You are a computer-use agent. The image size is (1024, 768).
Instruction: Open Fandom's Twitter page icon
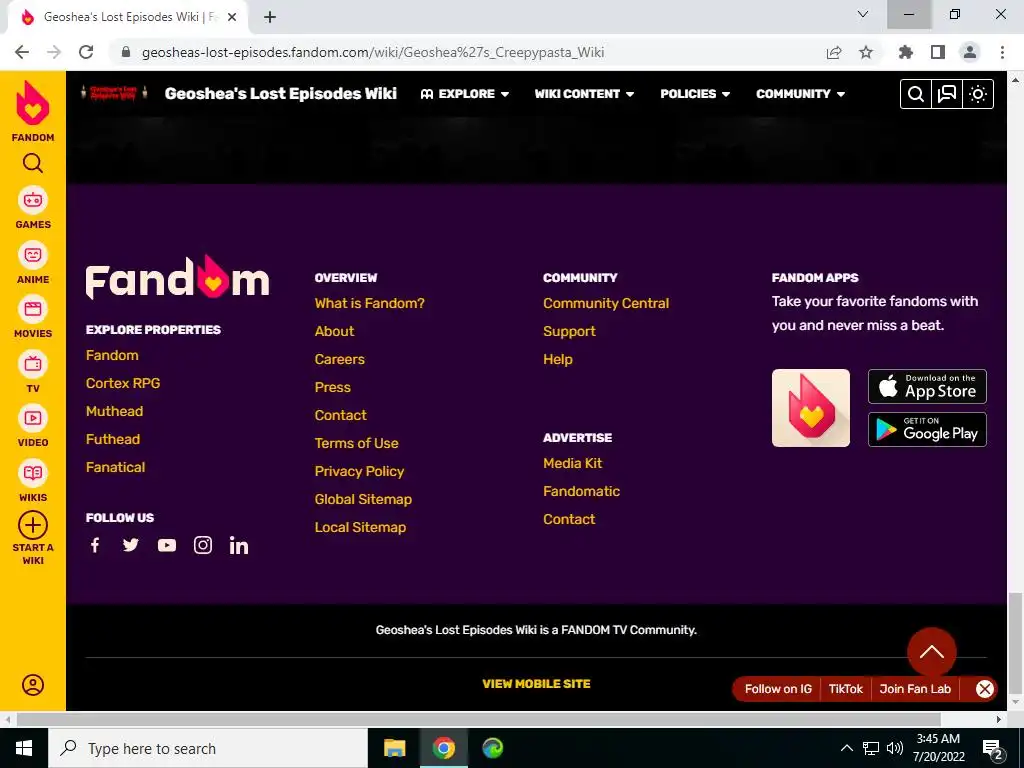[131, 545]
